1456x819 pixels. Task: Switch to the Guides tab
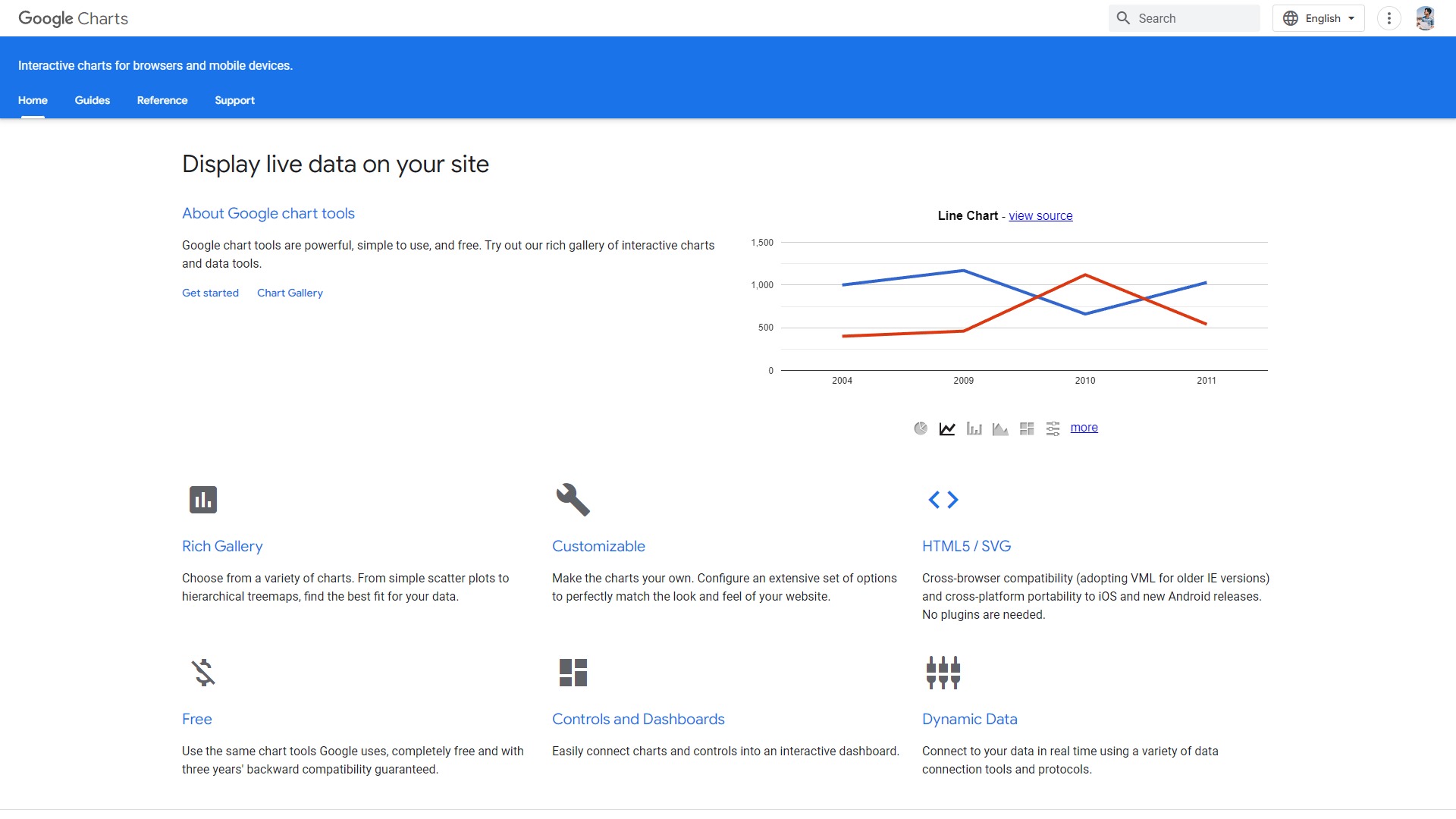pyautogui.click(x=92, y=100)
